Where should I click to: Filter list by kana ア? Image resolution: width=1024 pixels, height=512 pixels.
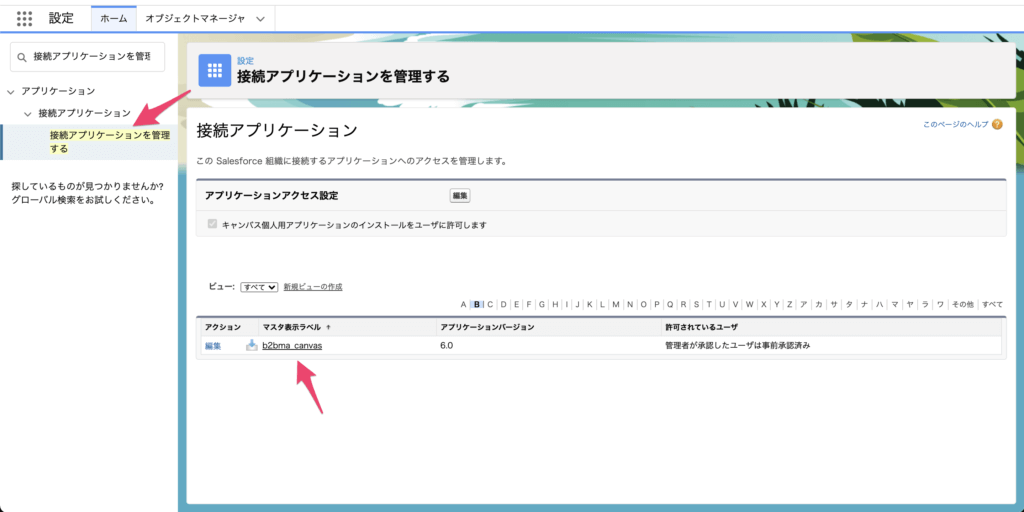click(x=804, y=304)
